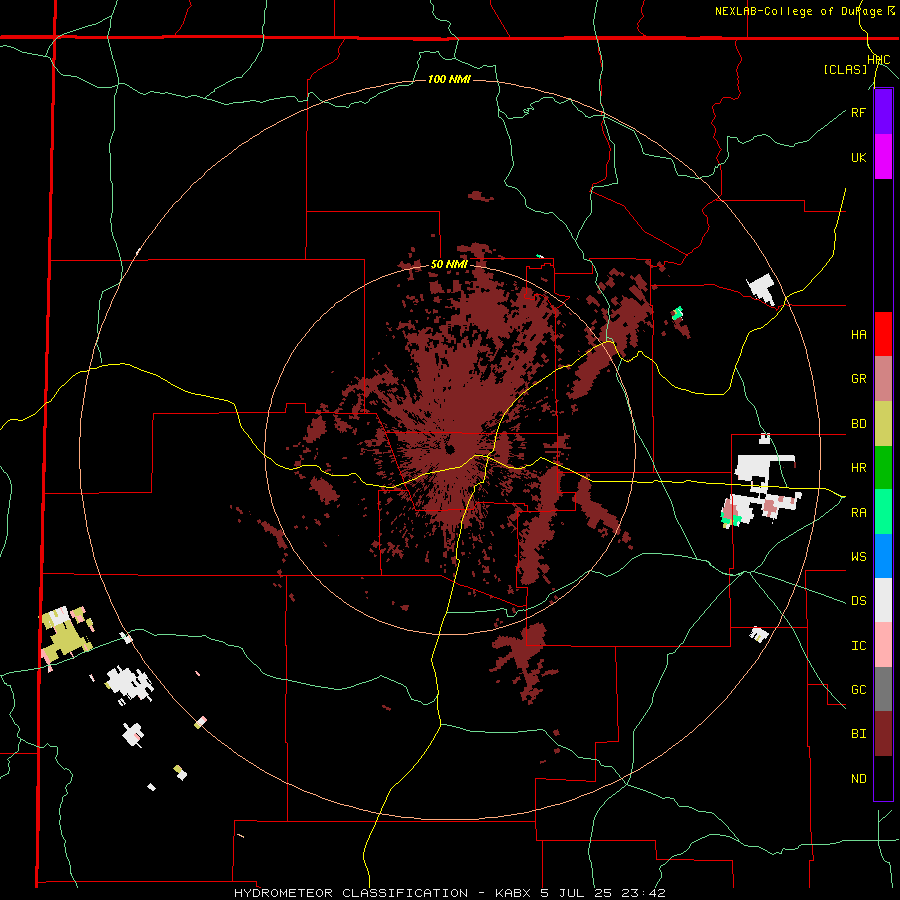
Task: Click the RA legend label
Action: tap(858, 512)
